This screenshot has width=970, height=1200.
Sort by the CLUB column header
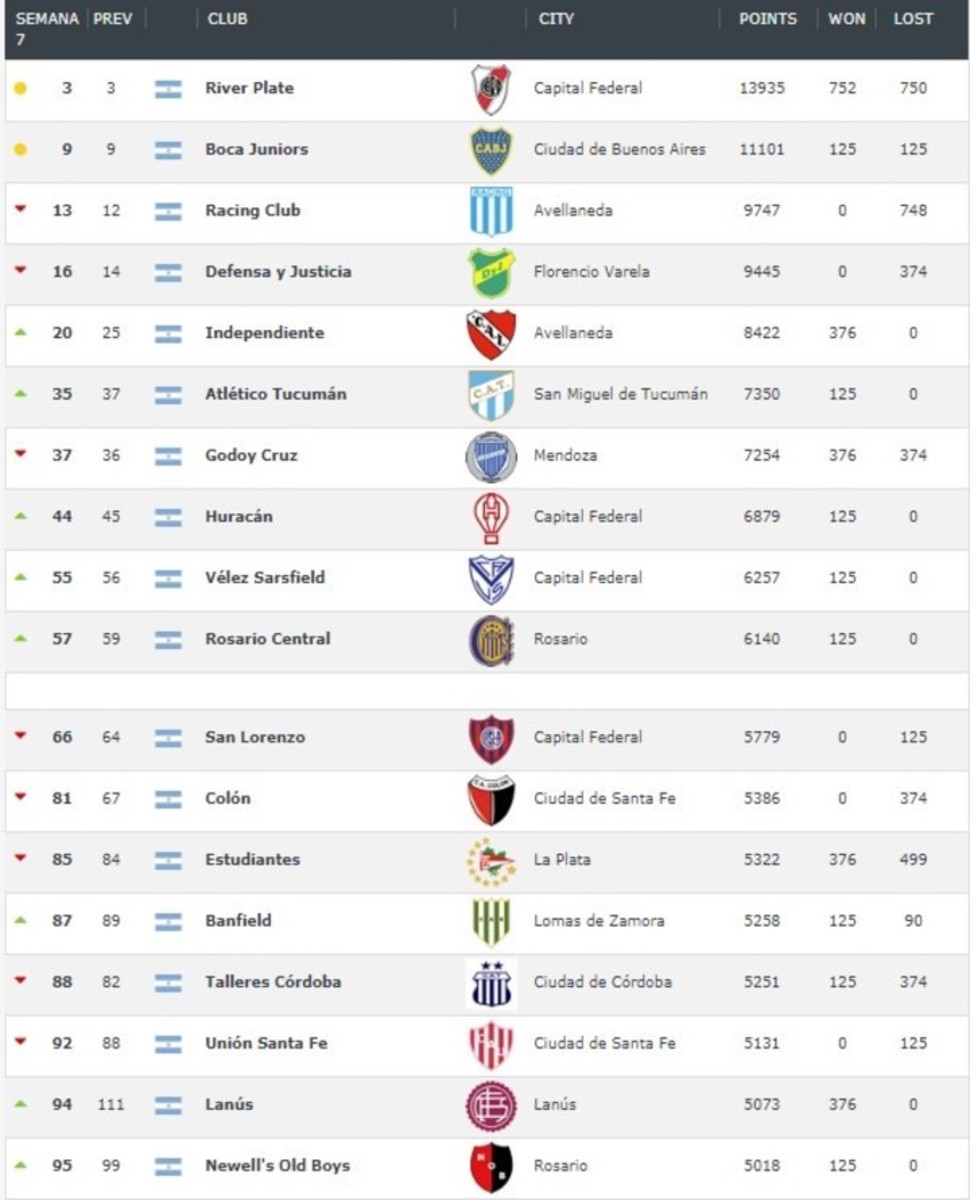click(x=228, y=19)
